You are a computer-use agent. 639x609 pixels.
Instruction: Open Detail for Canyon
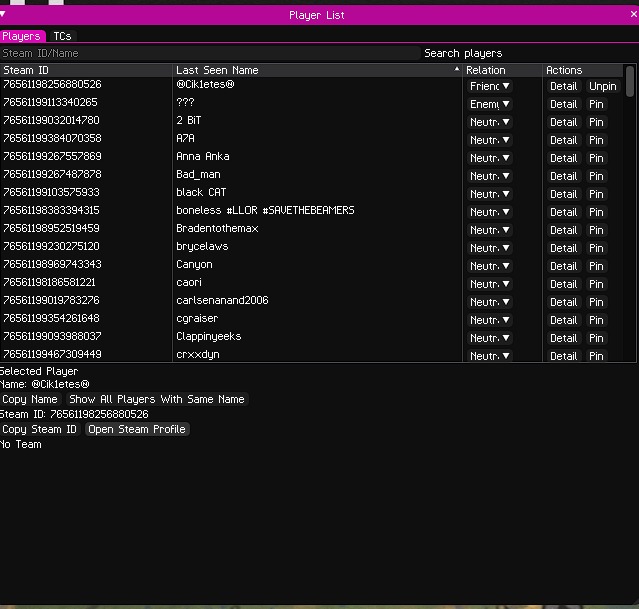(x=563, y=266)
